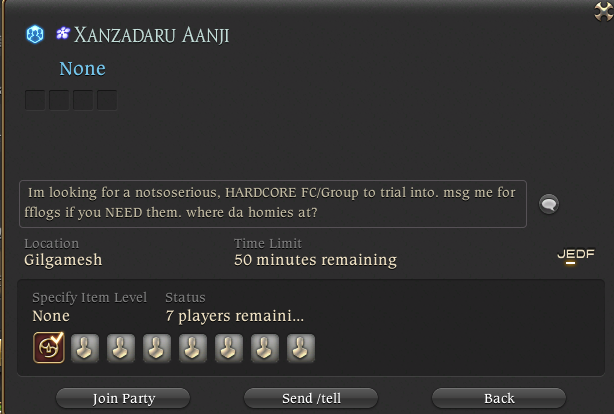The height and width of the screenshot is (414, 614).
Task: Select the first empty party member slot
Action: pos(85,348)
